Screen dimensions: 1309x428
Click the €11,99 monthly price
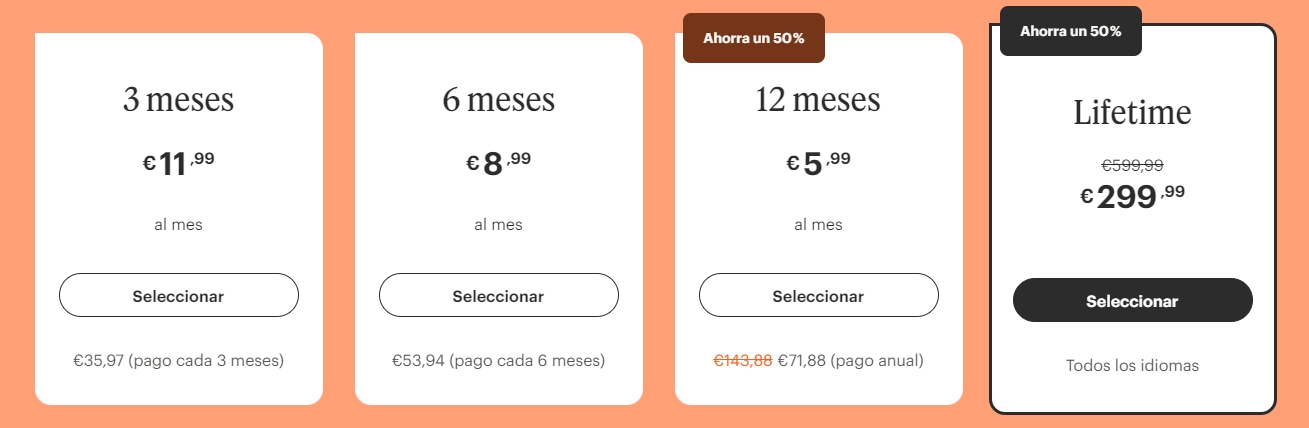(x=178, y=163)
